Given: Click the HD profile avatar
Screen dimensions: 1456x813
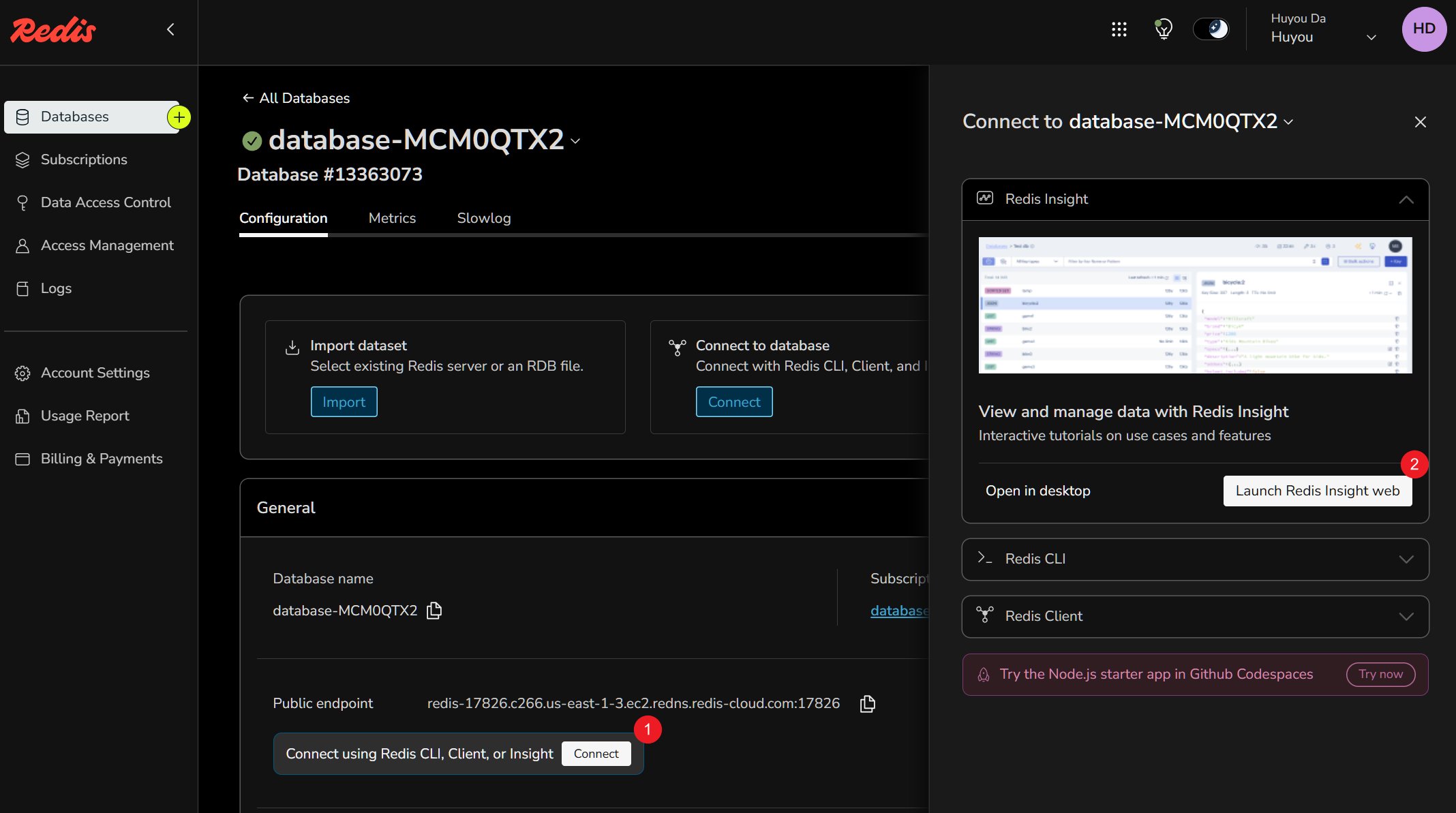Looking at the screenshot, I should 1424,29.
